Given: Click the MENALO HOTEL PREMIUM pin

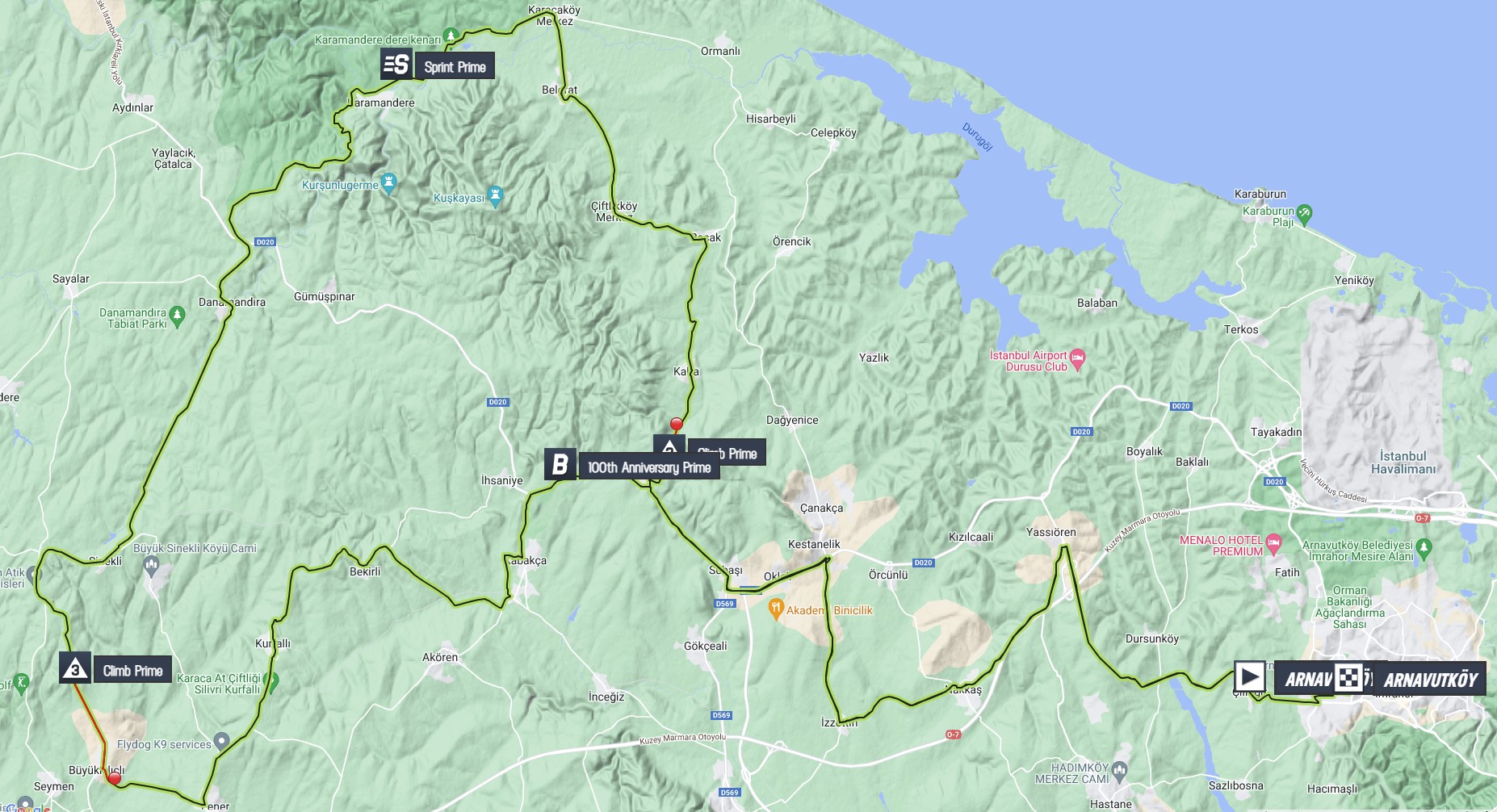Looking at the screenshot, I should coord(1274,543).
